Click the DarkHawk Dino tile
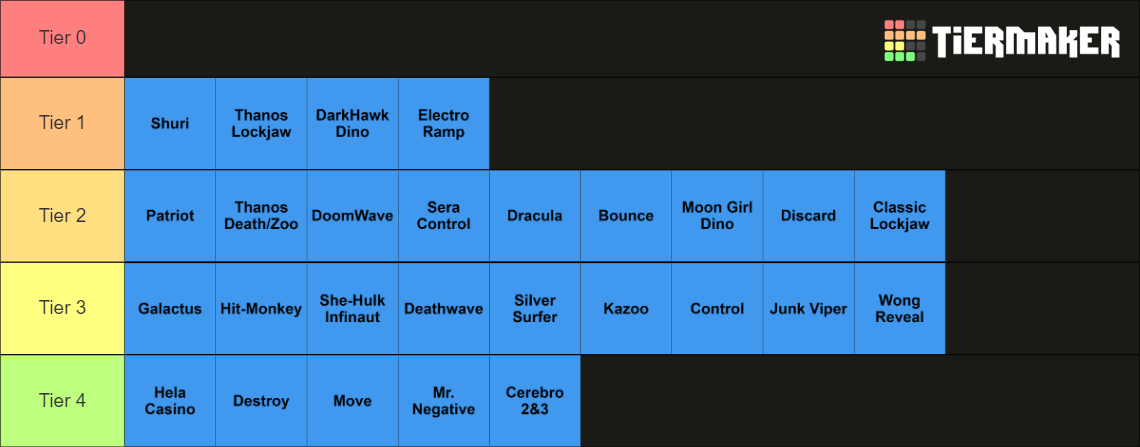1140x447 pixels. (x=352, y=124)
